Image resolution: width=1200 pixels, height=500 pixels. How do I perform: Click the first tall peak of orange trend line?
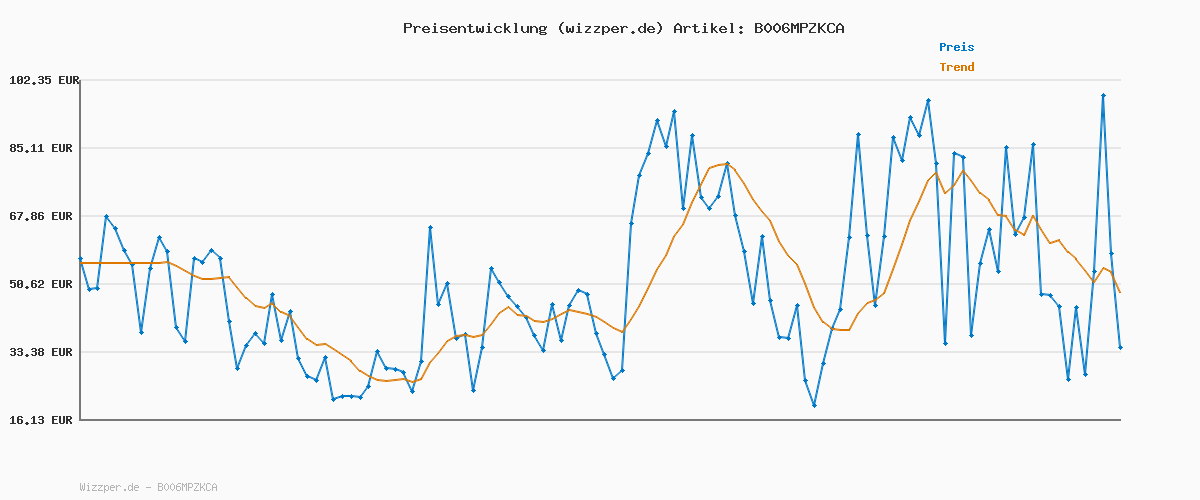point(724,163)
